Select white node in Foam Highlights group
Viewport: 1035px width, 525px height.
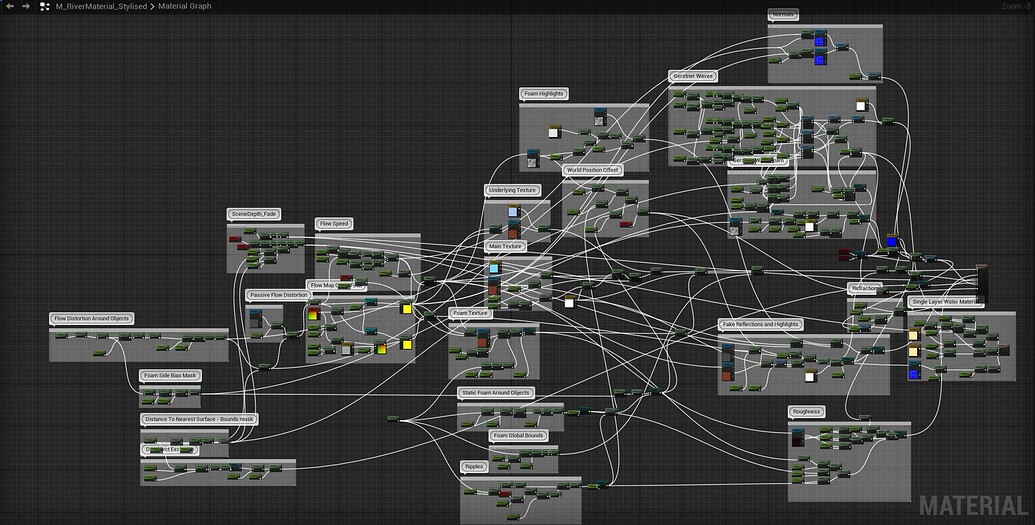553,131
